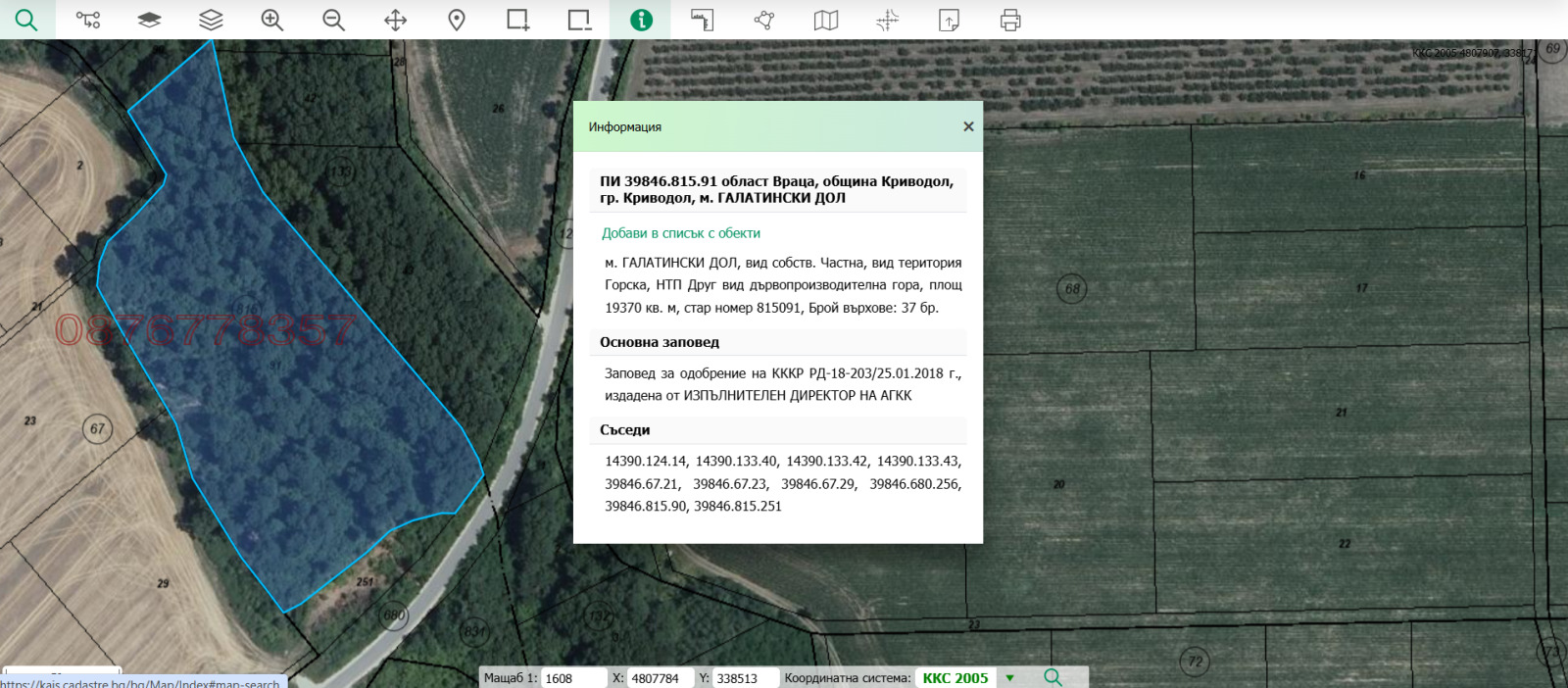Click the Мащаб scale input field
The image size is (1568, 688).
[x=573, y=678]
